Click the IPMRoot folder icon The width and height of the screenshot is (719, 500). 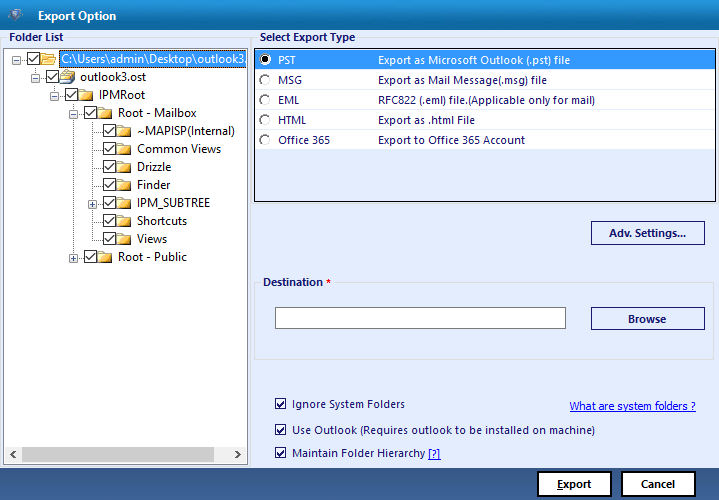click(x=86, y=94)
